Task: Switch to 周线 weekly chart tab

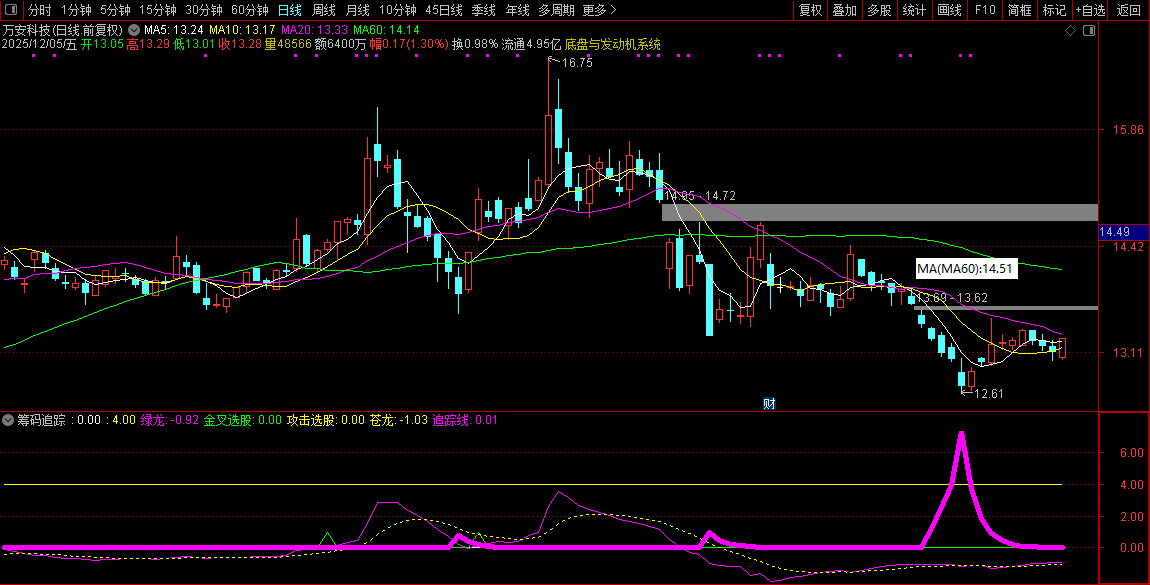Action: pyautogui.click(x=323, y=10)
